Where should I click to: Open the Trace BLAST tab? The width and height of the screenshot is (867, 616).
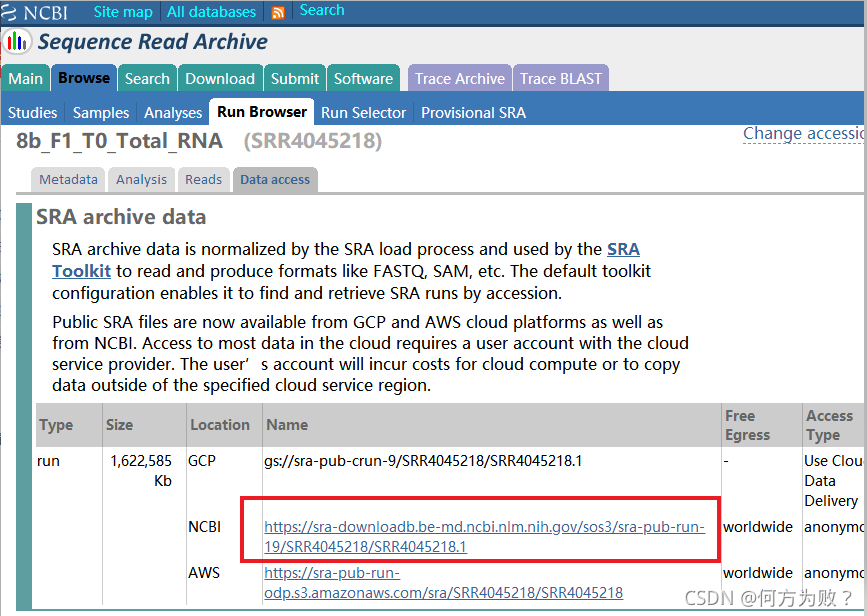tap(561, 78)
